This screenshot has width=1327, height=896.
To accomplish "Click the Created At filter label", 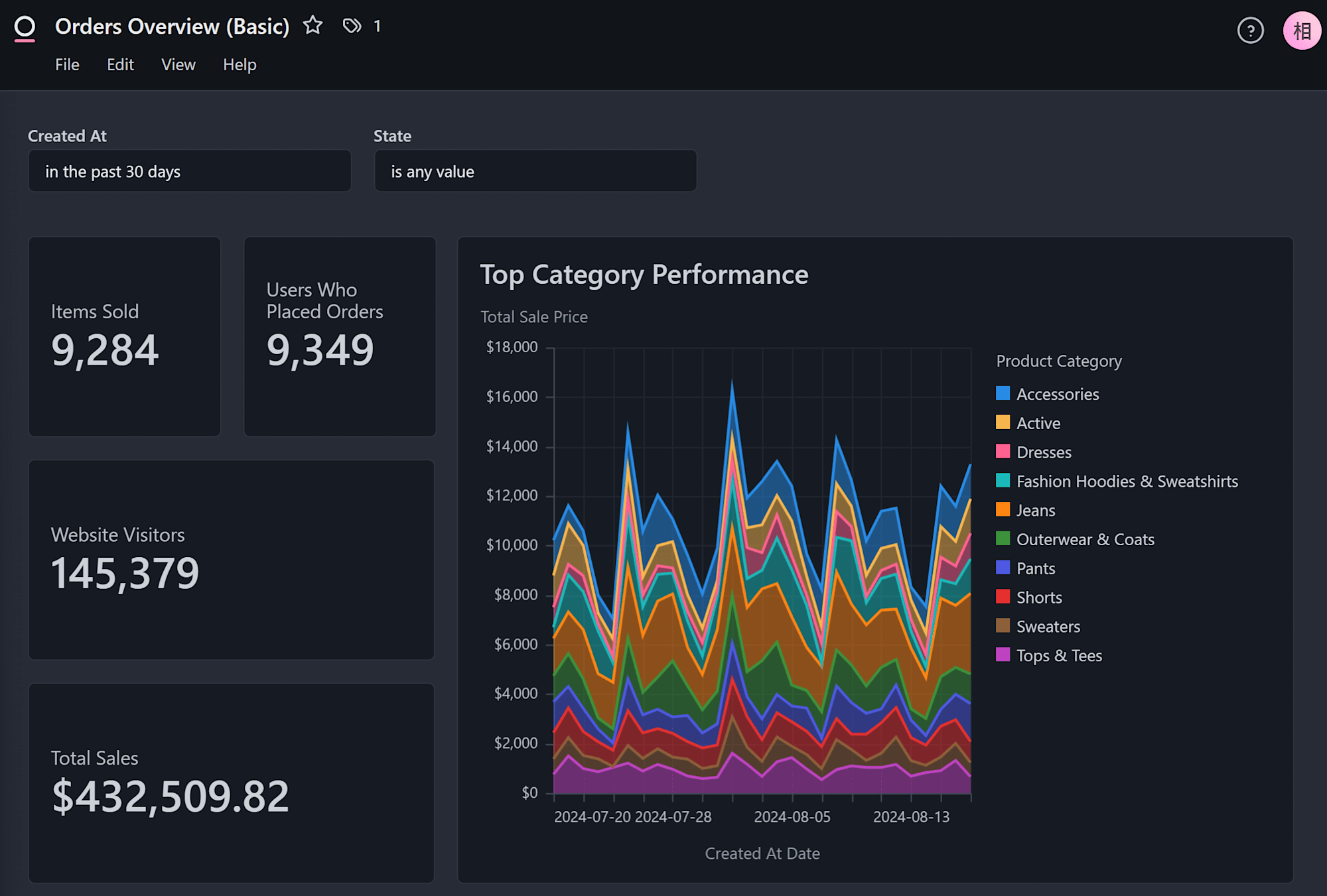I will click(x=67, y=136).
